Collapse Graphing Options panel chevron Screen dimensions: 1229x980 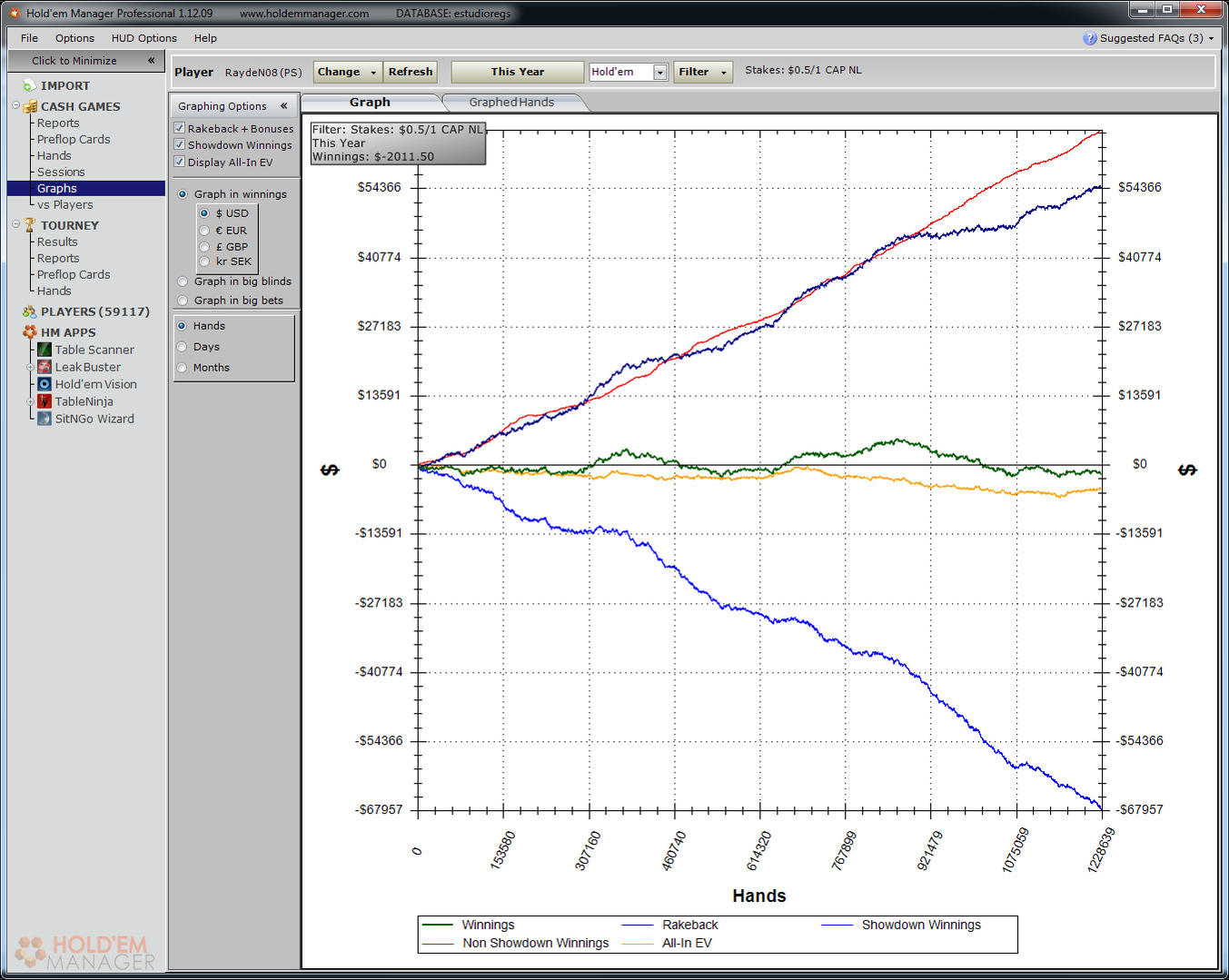click(283, 106)
